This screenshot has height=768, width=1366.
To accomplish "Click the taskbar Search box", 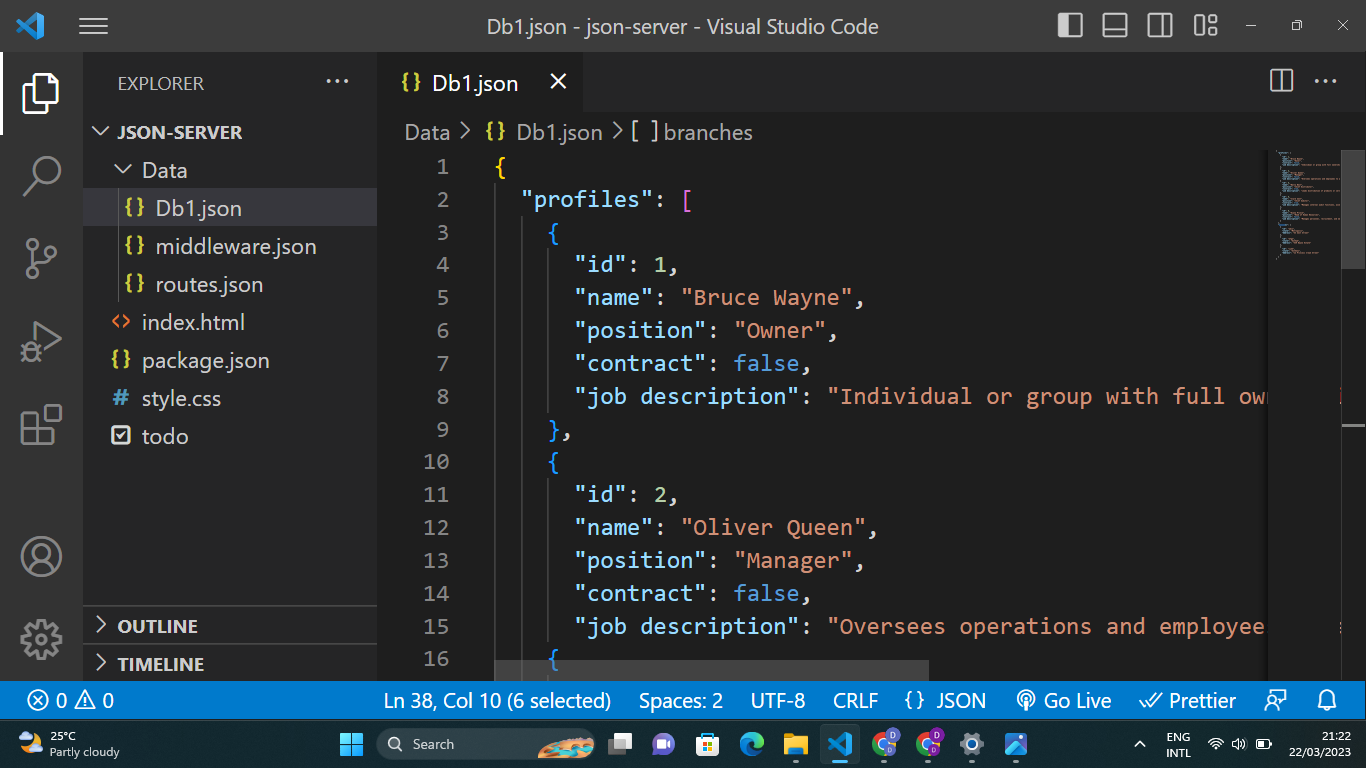I will [485, 744].
